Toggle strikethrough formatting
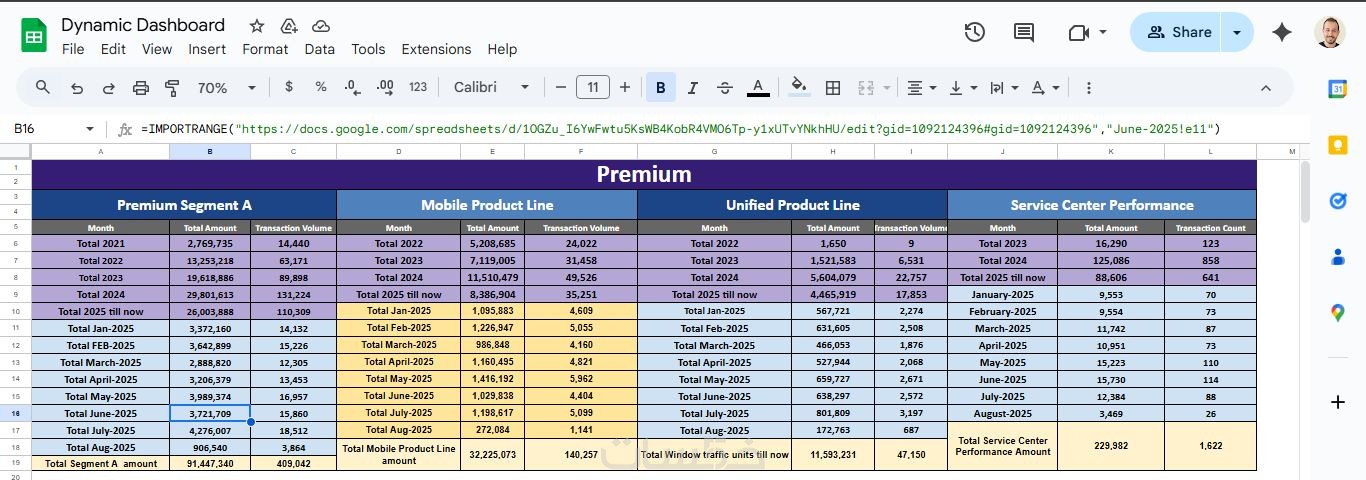Viewport: 1366px width, 480px height. pyautogui.click(x=725, y=88)
